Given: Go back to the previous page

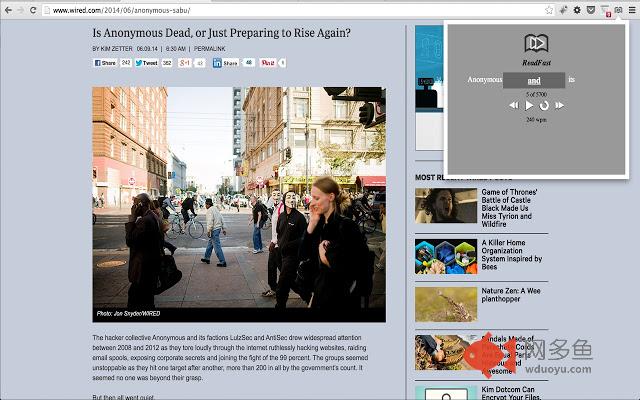Looking at the screenshot, I should (x=8, y=10).
